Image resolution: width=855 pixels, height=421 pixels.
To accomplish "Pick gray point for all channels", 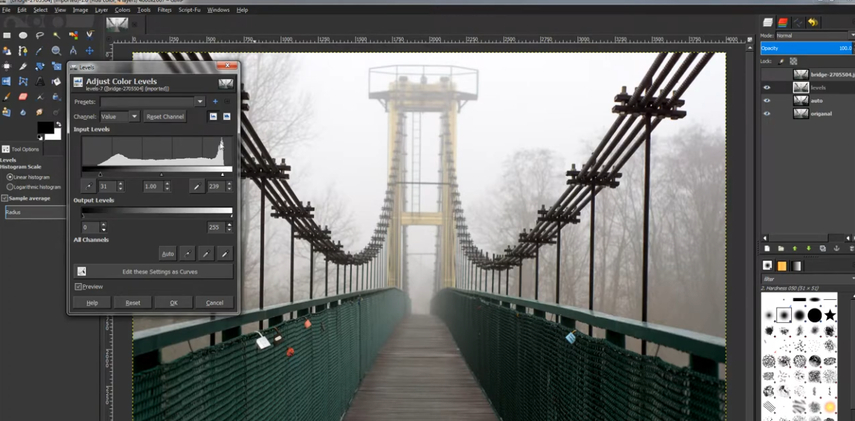I will (206, 254).
